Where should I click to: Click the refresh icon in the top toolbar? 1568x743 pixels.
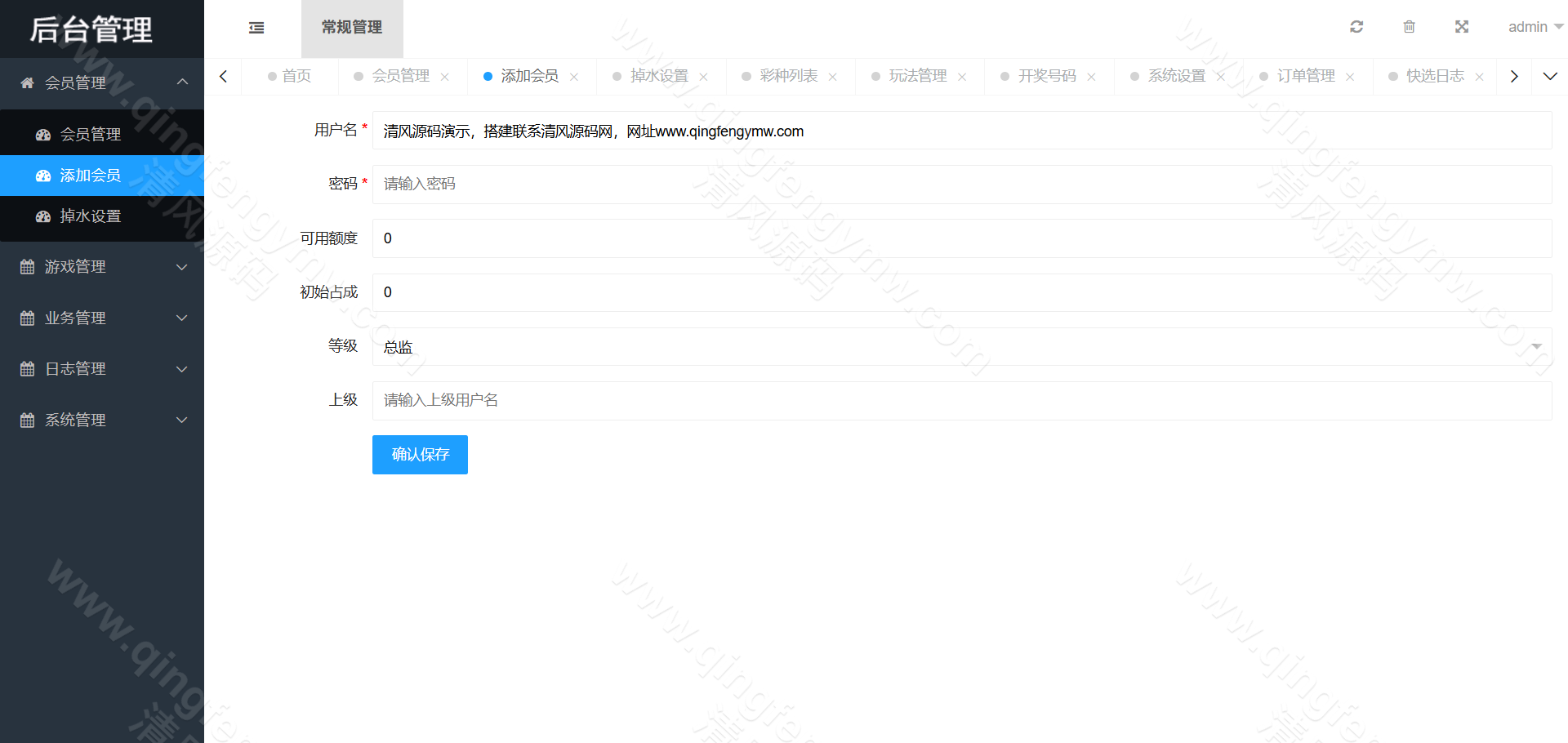(x=1356, y=26)
